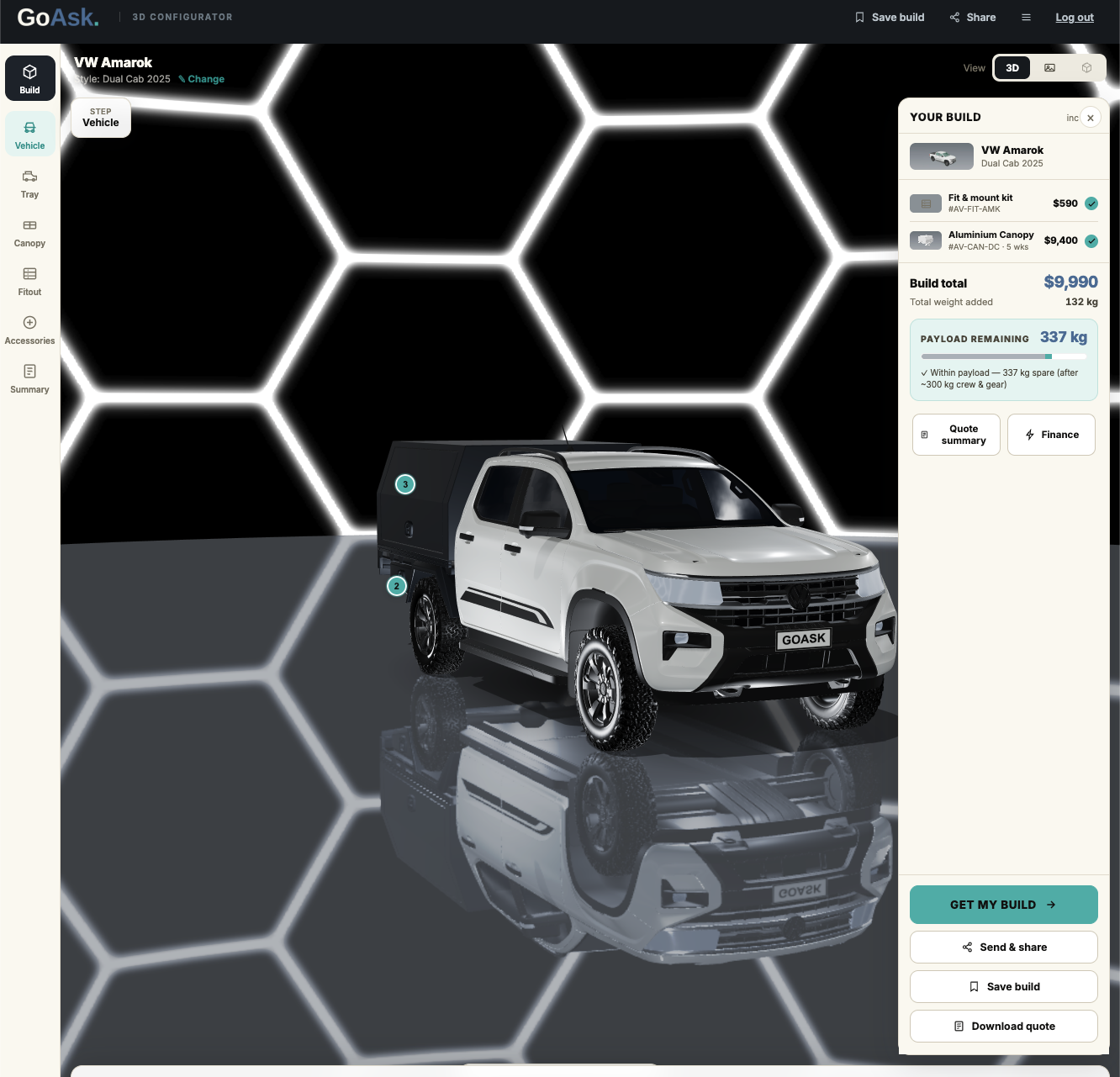The width and height of the screenshot is (1120, 1077).
Task: Click hotspot marker 2 near the rear wheel
Action: 397,586
